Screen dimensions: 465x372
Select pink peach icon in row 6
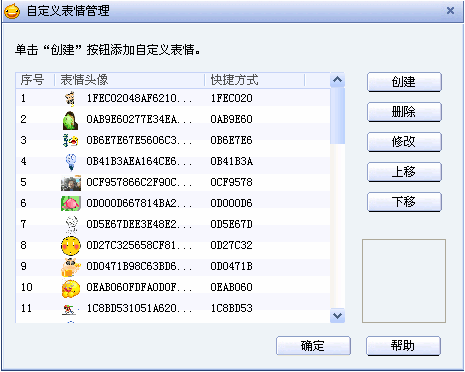[x=71, y=203]
